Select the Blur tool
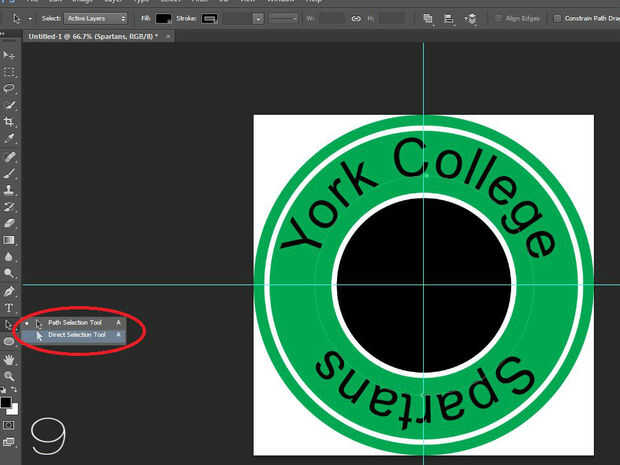The height and width of the screenshot is (465, 620). point(9,257)
